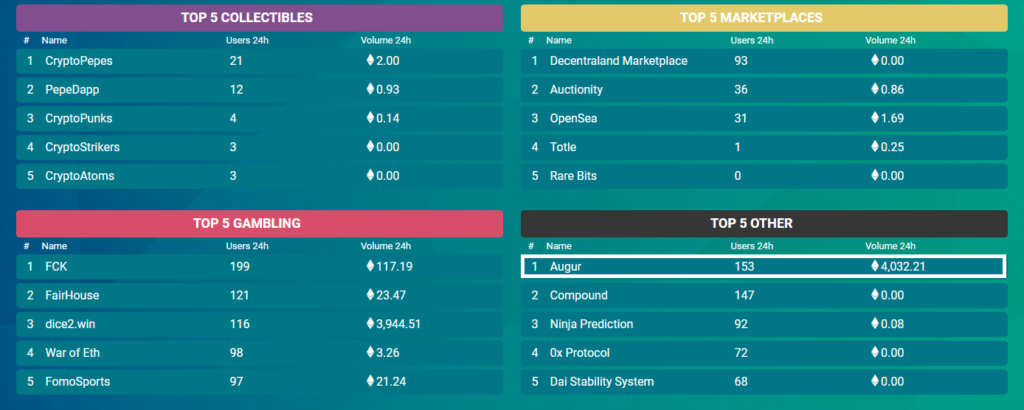The width and height of the screenshot is (1024, 410).
Task: Open the Dai Stability System entry
Action: point(601,382)
